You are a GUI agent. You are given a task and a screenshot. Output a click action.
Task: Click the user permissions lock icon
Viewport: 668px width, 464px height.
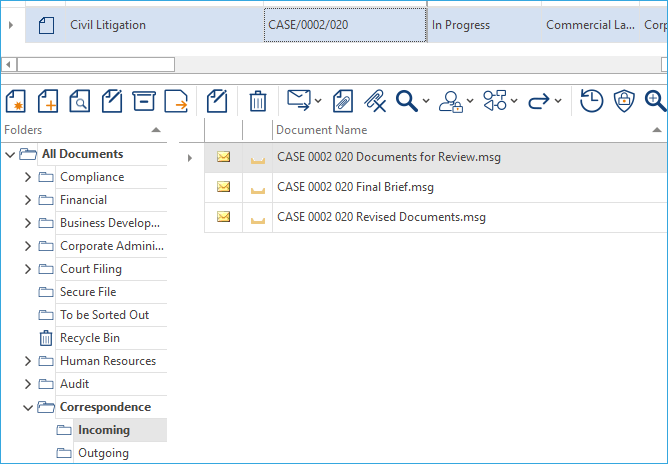point(451,101)
